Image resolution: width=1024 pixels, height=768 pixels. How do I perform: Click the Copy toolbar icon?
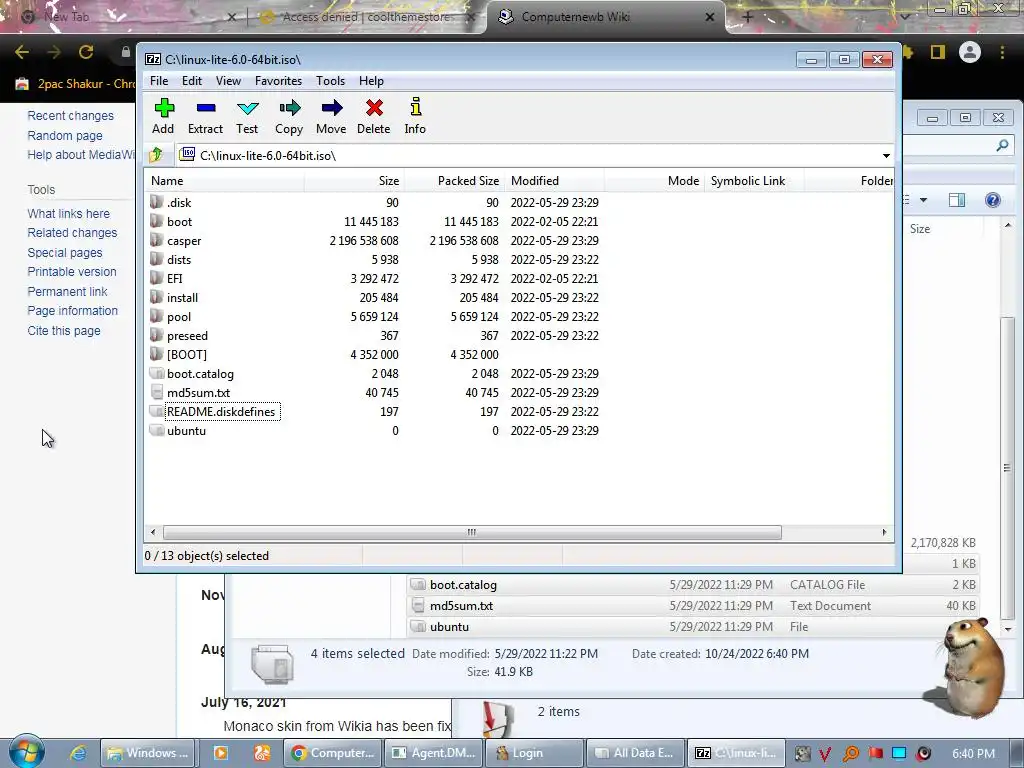[x=289, y=116]
